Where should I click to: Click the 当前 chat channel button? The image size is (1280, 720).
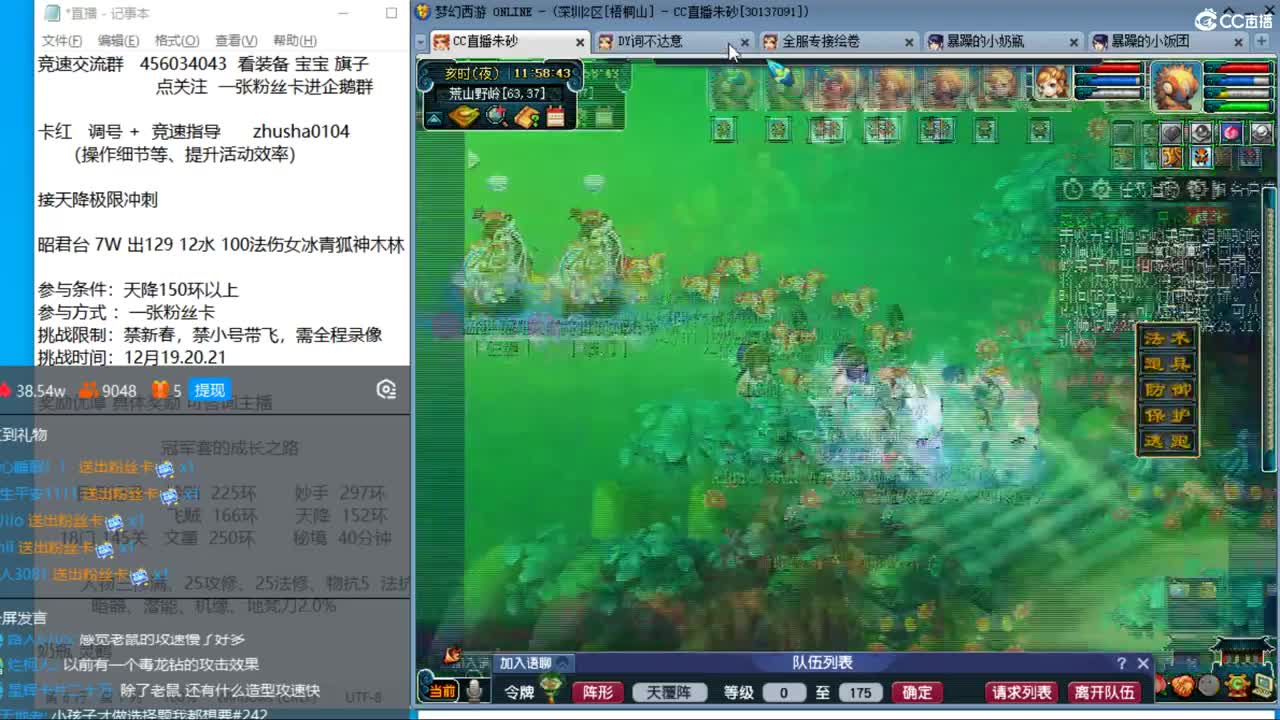(x=441, y=691)
